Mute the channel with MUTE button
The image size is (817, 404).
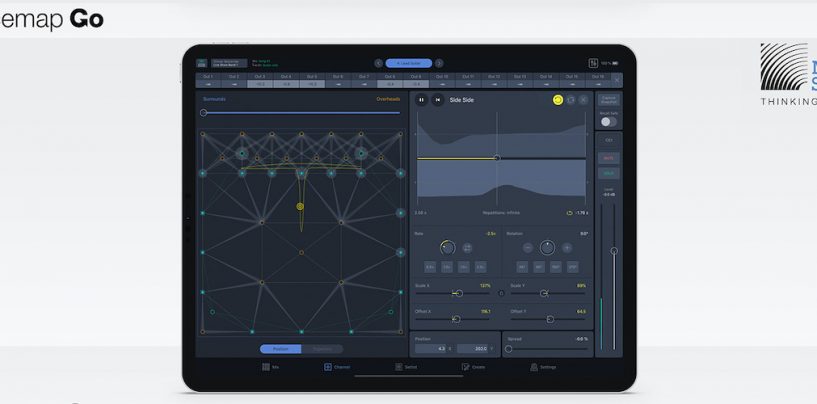pos(609,157)
